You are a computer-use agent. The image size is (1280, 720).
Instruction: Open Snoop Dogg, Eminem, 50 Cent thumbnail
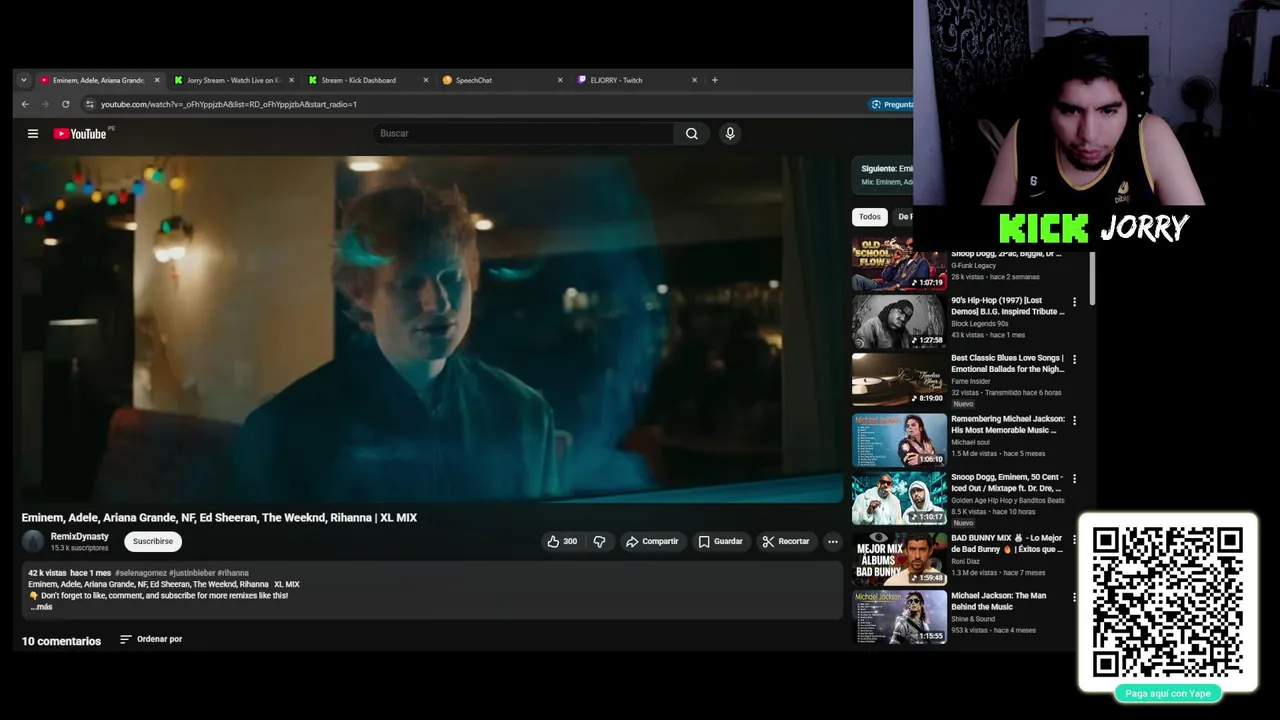click(x=899, y=498)
